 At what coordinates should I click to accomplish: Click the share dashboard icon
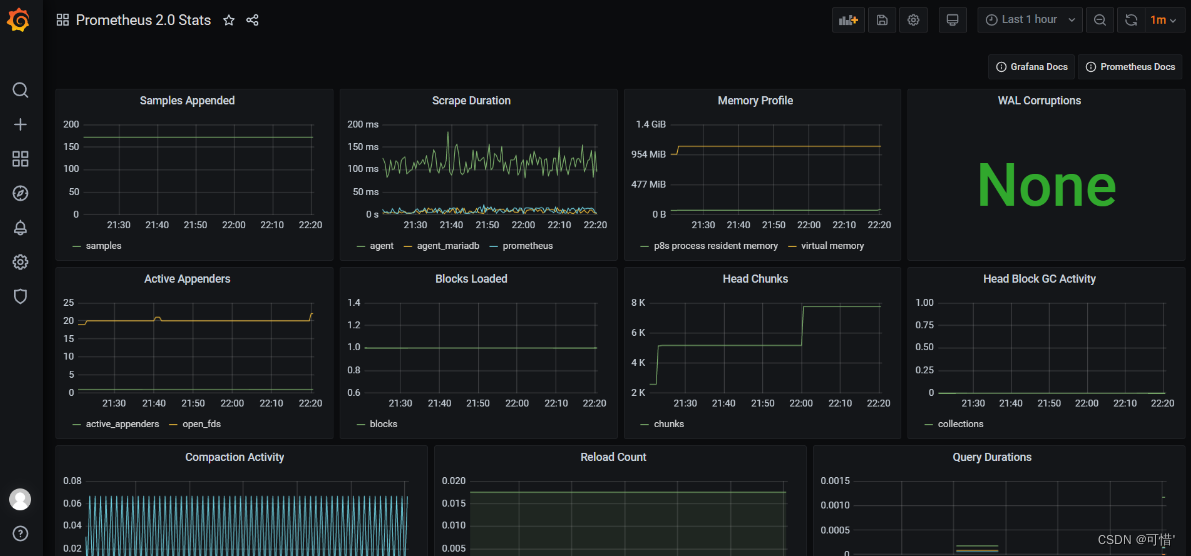pyautogui.click(x=253, y=21)
